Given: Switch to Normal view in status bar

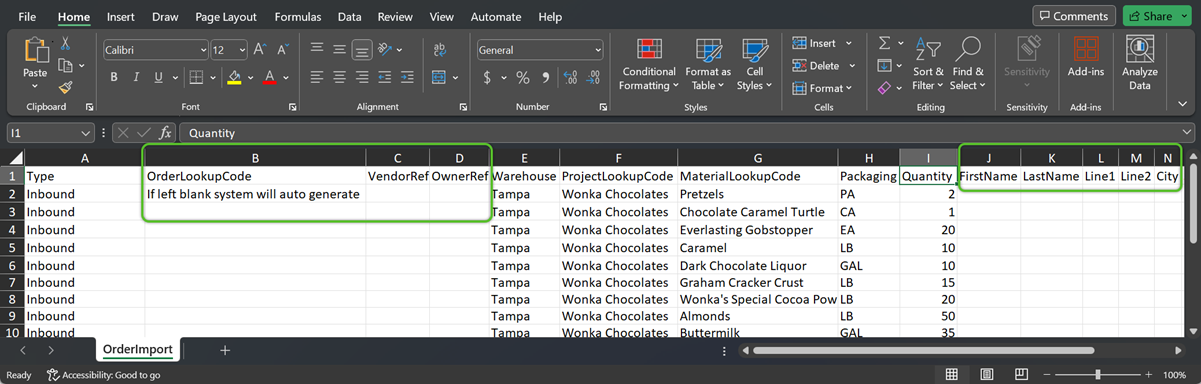Looking at the screenshot, I should point(951,374).
